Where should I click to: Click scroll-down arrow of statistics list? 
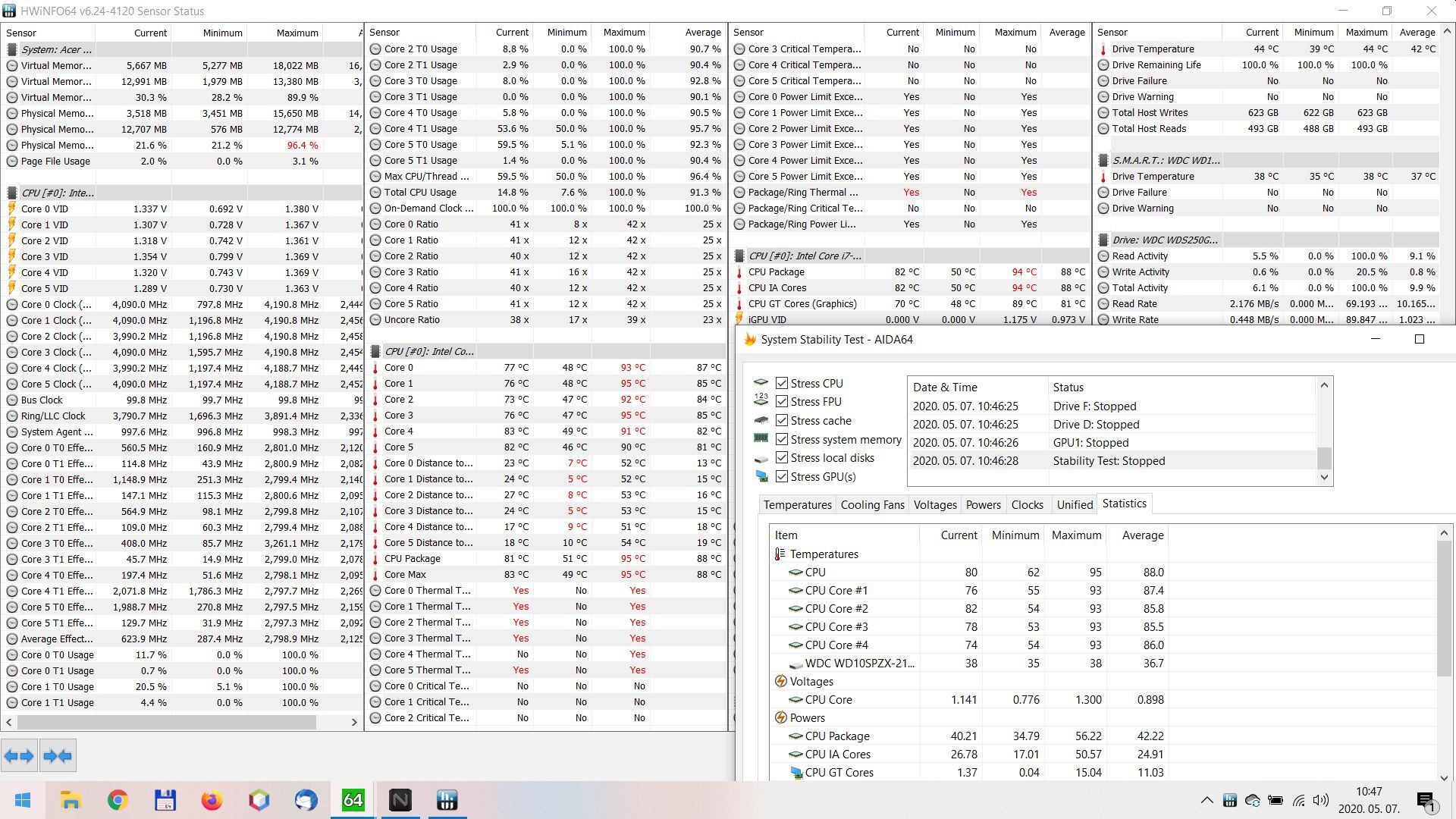(1444, 777)
